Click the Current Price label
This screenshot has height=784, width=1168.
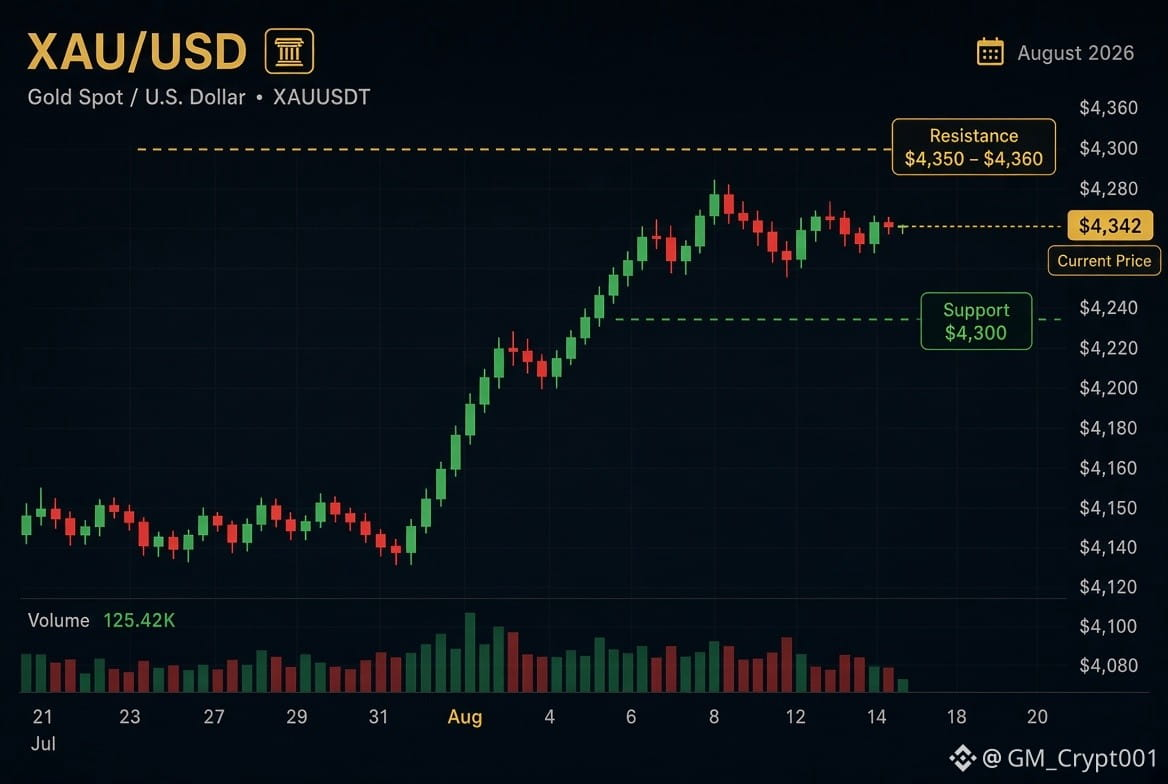click(x=1104, y=261)
